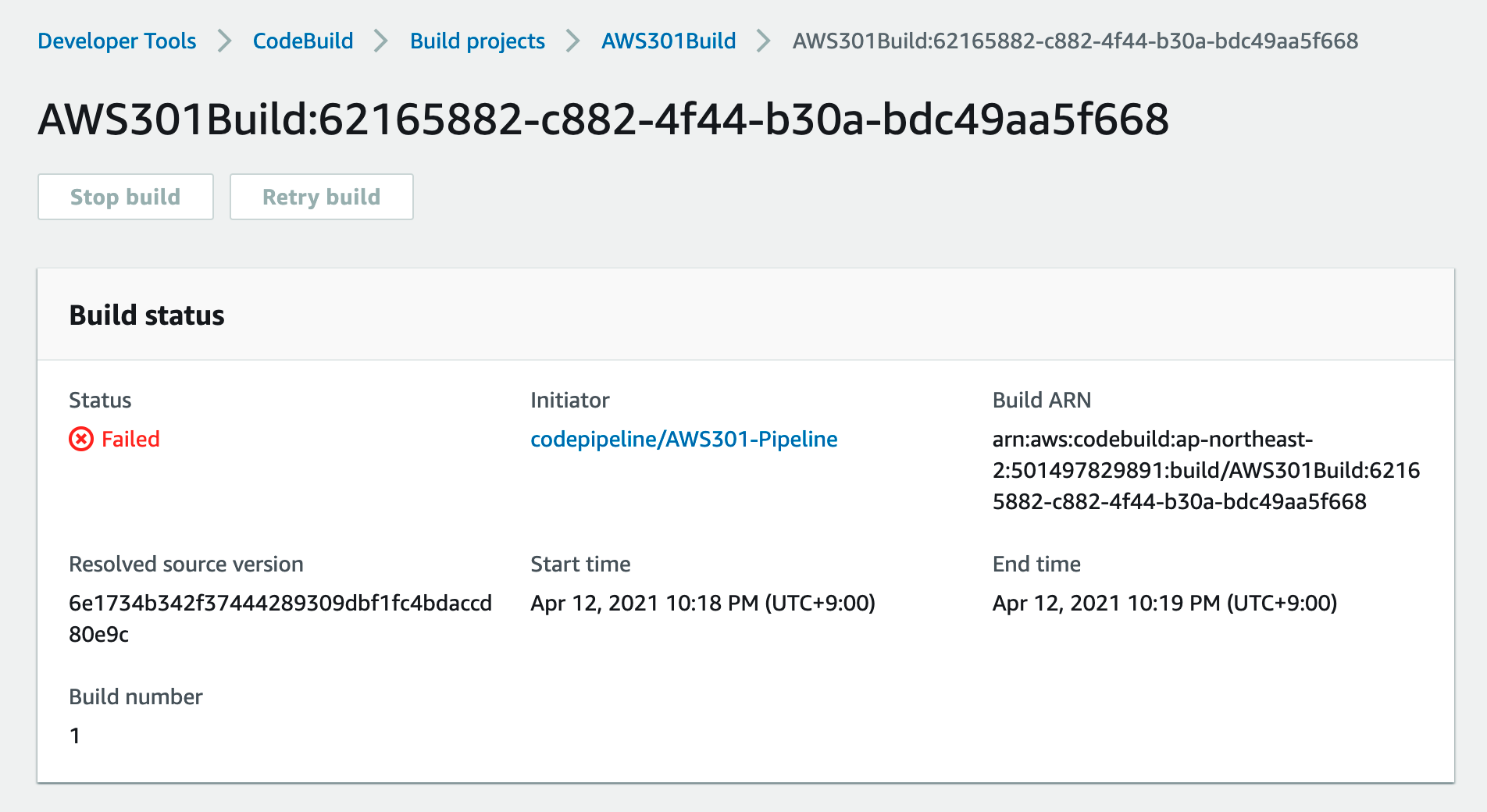The image size is (1487, 812).
Task: Click the Stop build button
Action: (126, 197)
